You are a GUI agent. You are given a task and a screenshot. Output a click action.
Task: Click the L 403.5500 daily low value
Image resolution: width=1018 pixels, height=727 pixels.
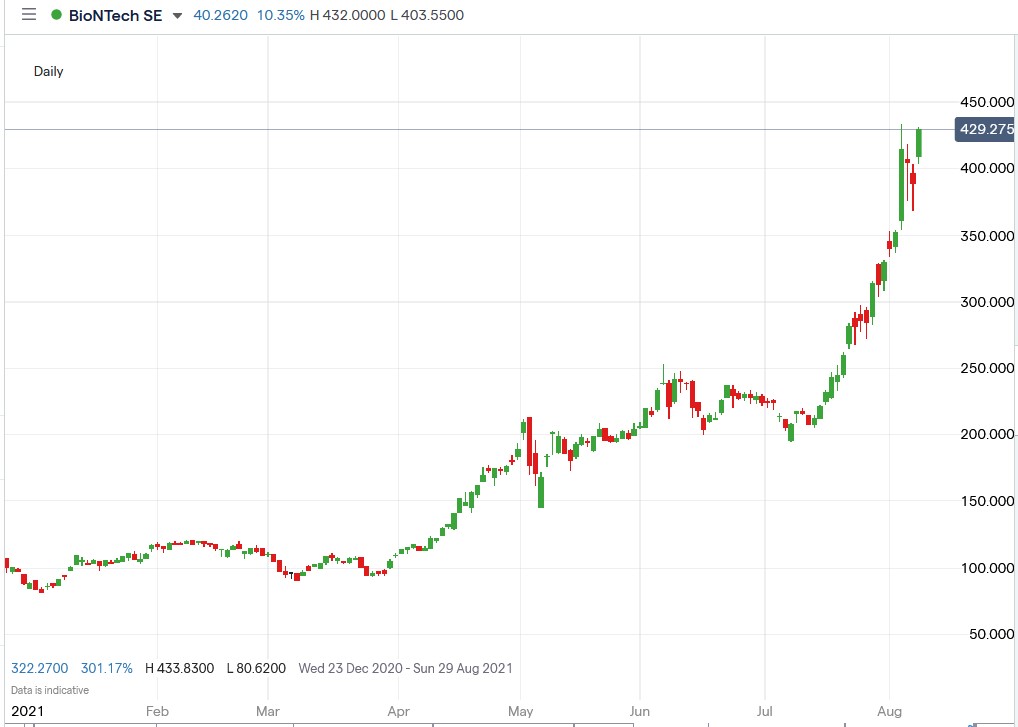tap(427, 15)
